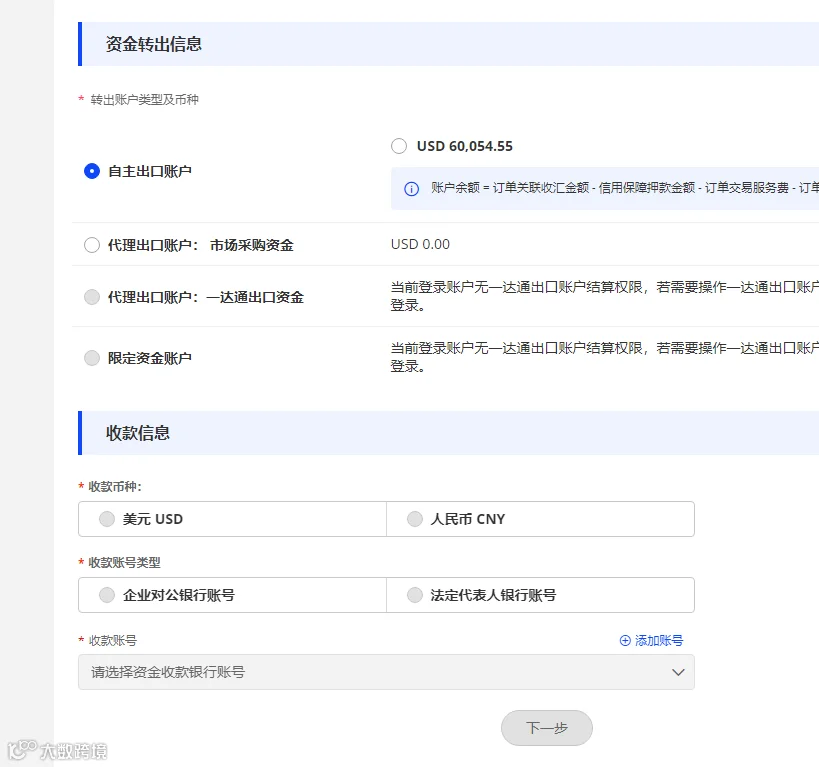Choose 代理出口账户: 市场采购资金 radio button
The width and height of the screenshot is (819, 767).
tap(92, 245)
